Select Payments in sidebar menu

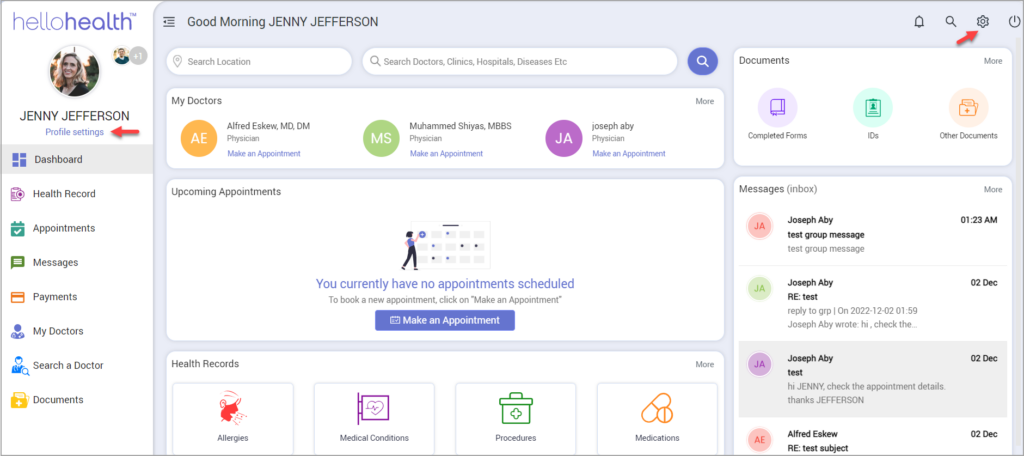pos(55,297)
